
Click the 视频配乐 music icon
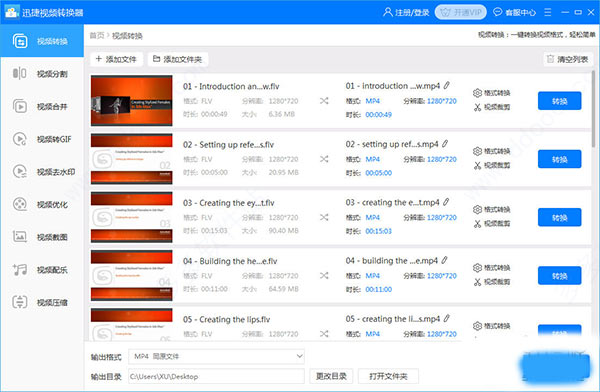20,270
